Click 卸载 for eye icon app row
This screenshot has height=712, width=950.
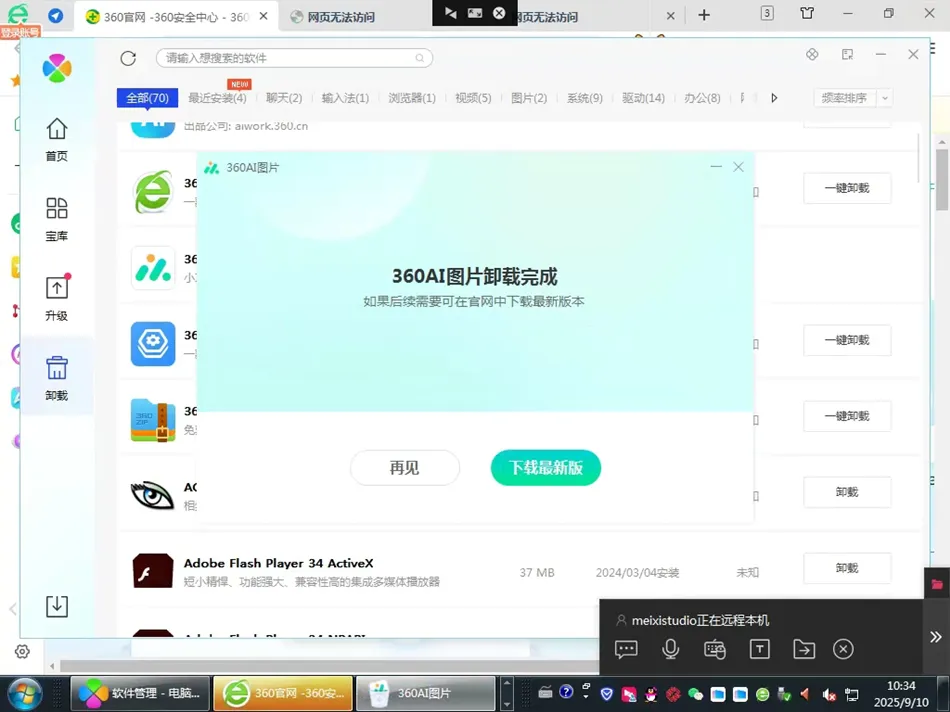point(847,492)
